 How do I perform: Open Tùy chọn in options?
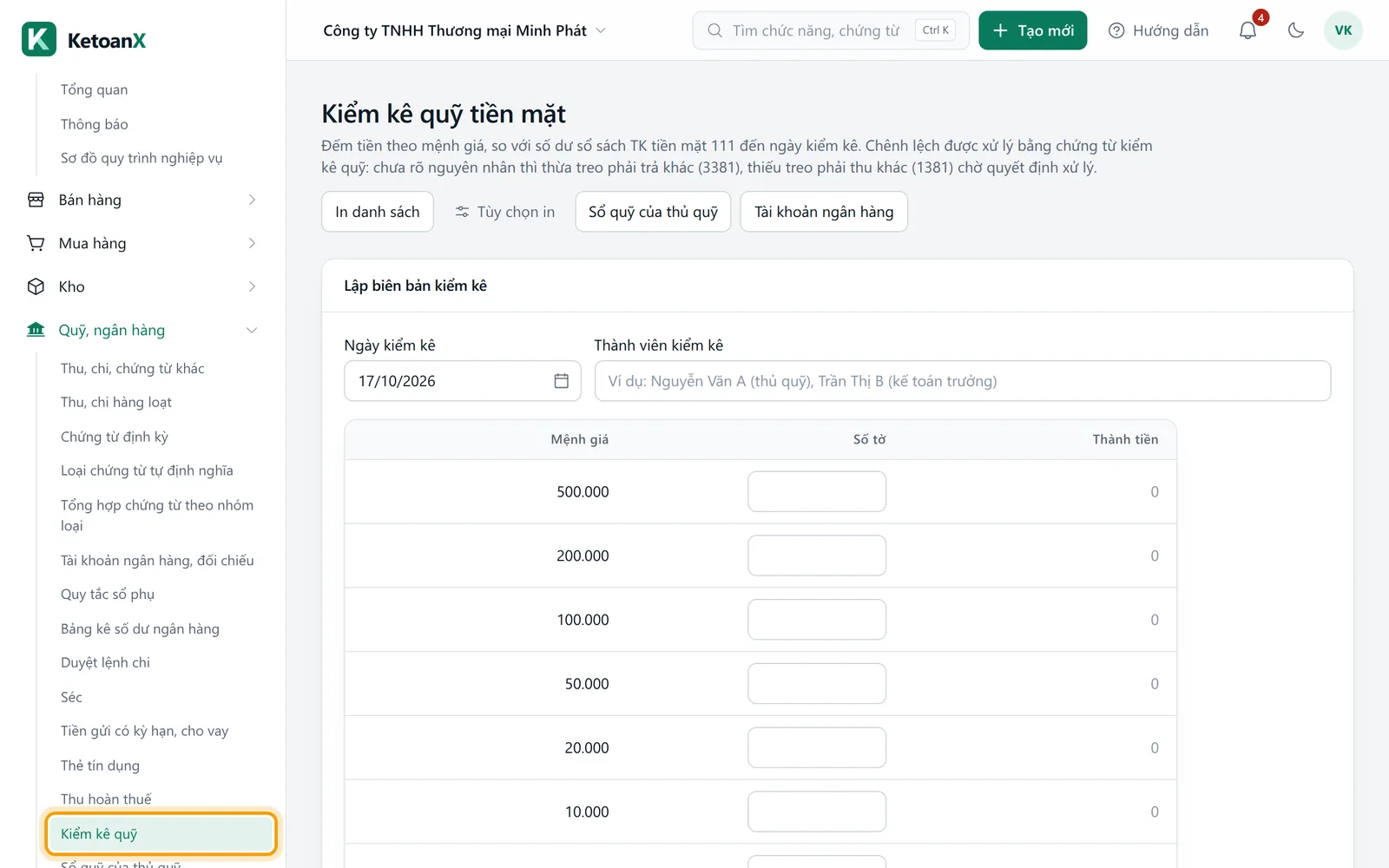pos(504,212)
